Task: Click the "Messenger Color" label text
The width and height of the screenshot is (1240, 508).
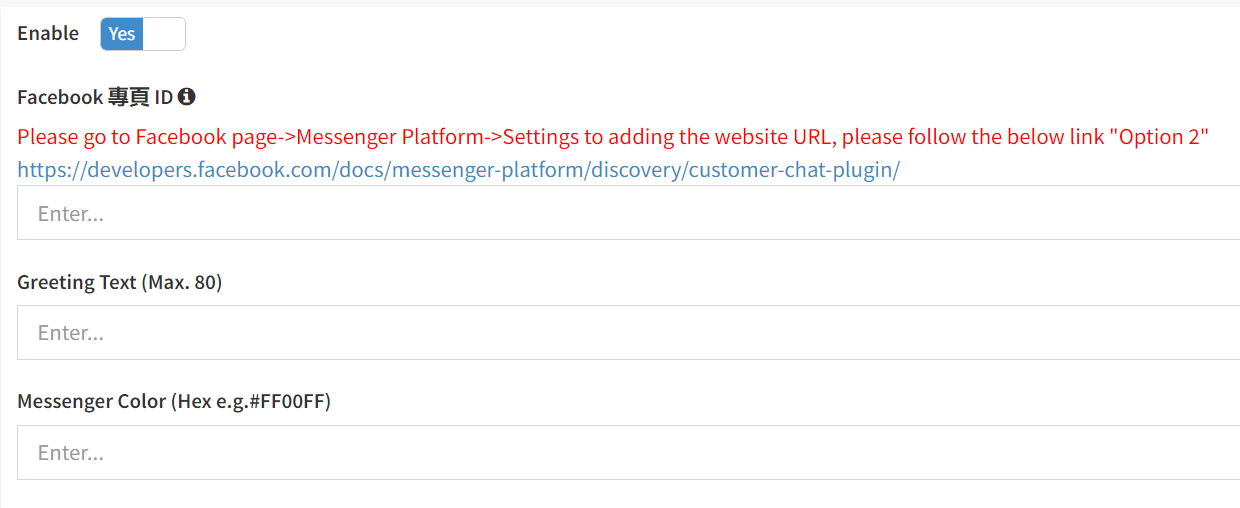Action: tap(91, 402)
